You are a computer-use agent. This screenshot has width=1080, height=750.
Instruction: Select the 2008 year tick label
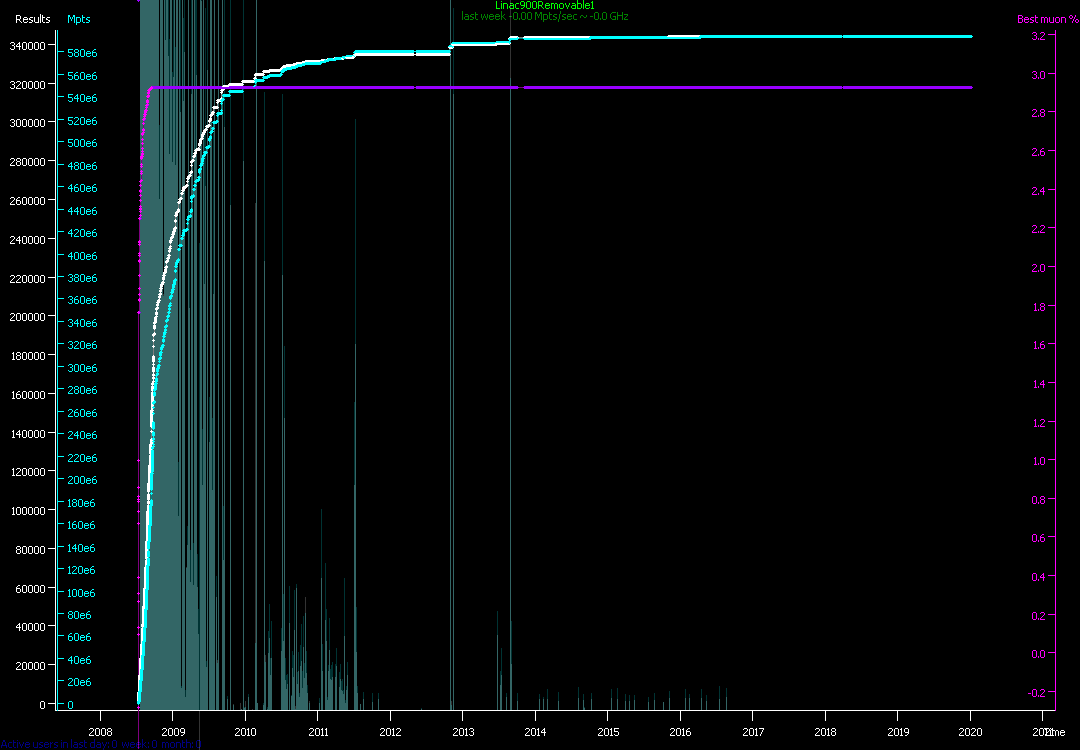100,731
